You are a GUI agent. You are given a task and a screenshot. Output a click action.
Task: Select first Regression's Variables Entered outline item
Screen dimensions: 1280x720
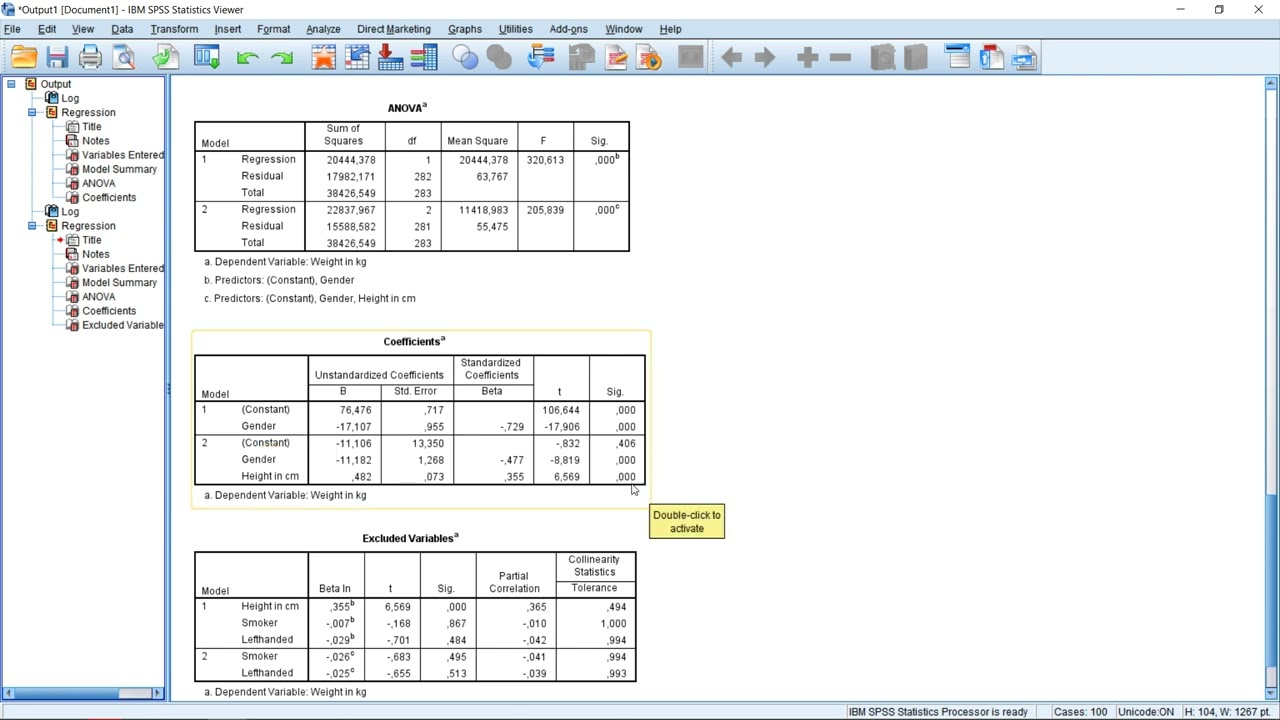pos(123,155)
